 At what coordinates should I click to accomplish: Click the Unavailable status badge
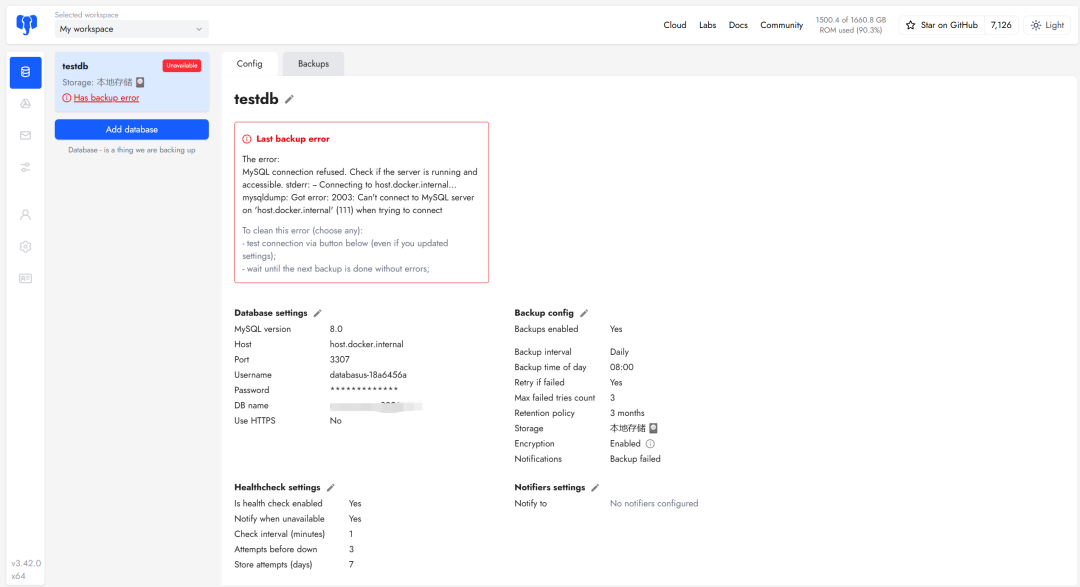tap(182, 65)
